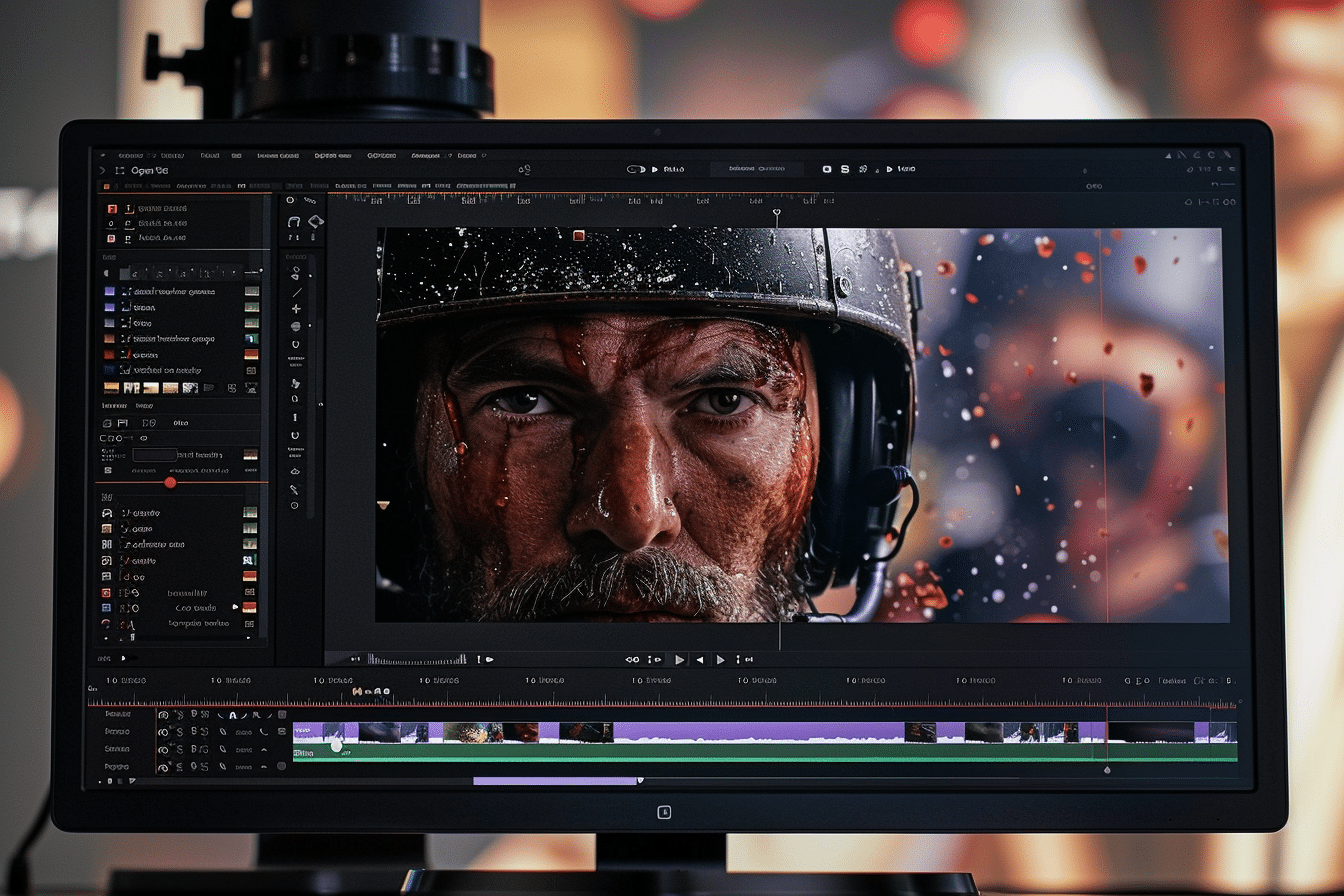
Task: Click the red slider knob in left panel
Action: 170,483
